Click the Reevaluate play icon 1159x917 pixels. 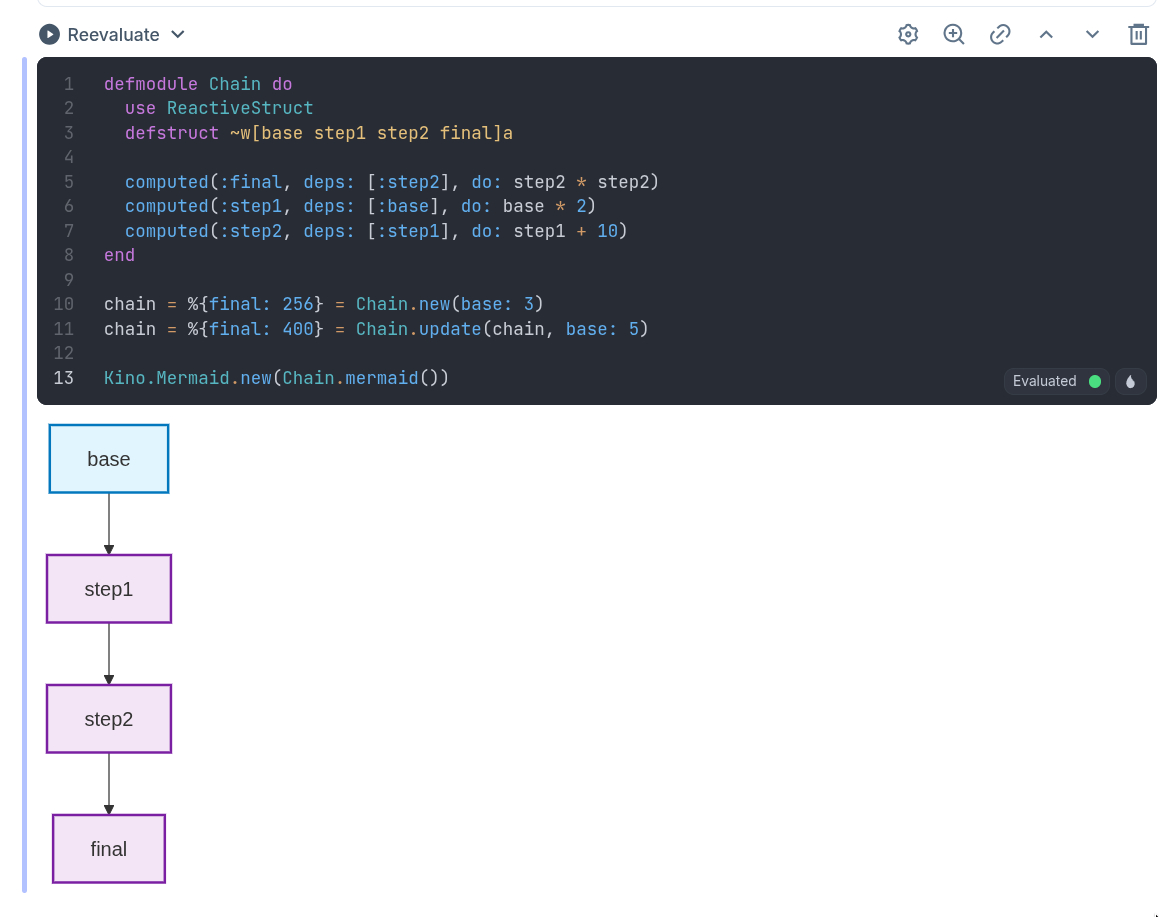[49, 35]
